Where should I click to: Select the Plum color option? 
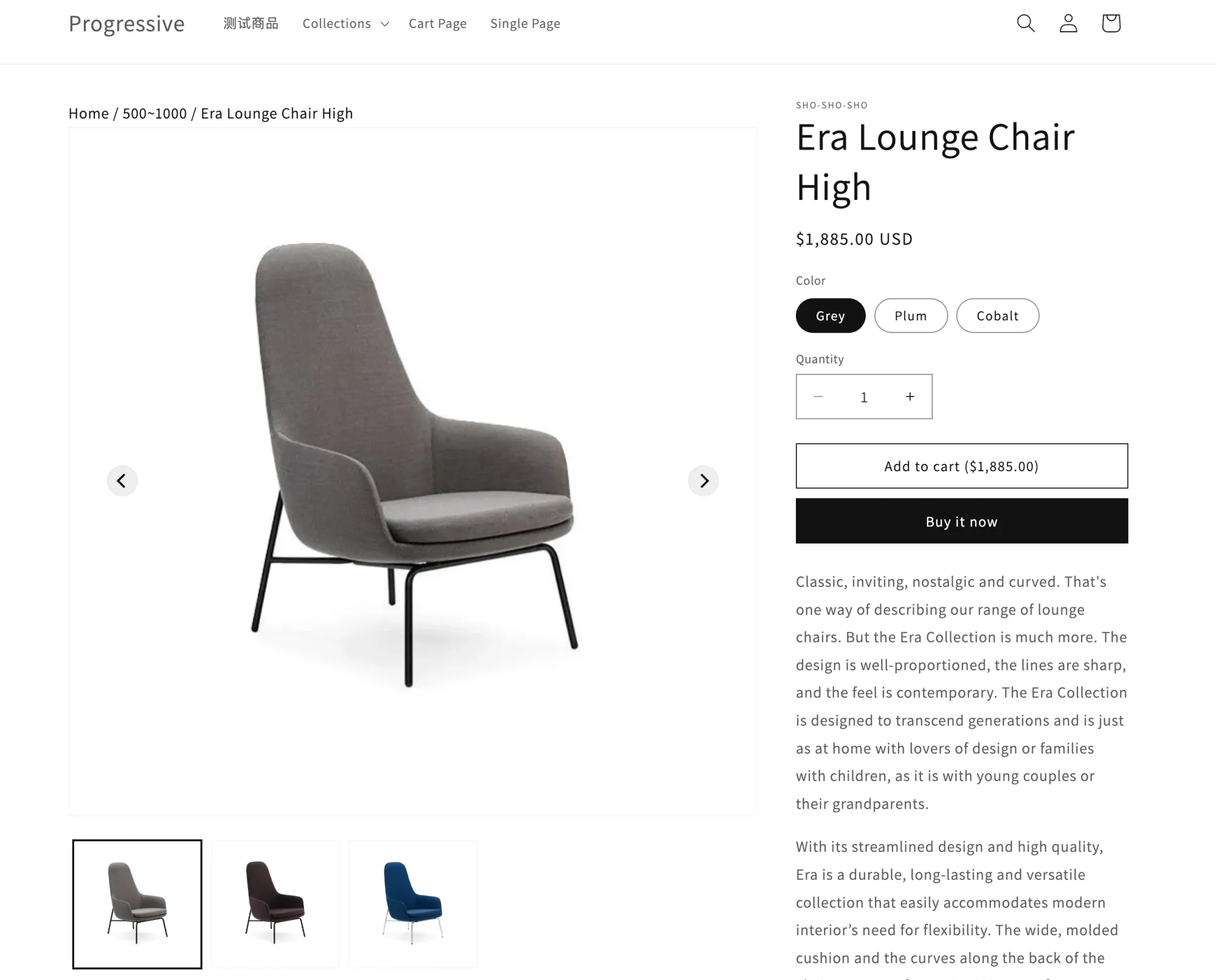coord(911,316)
